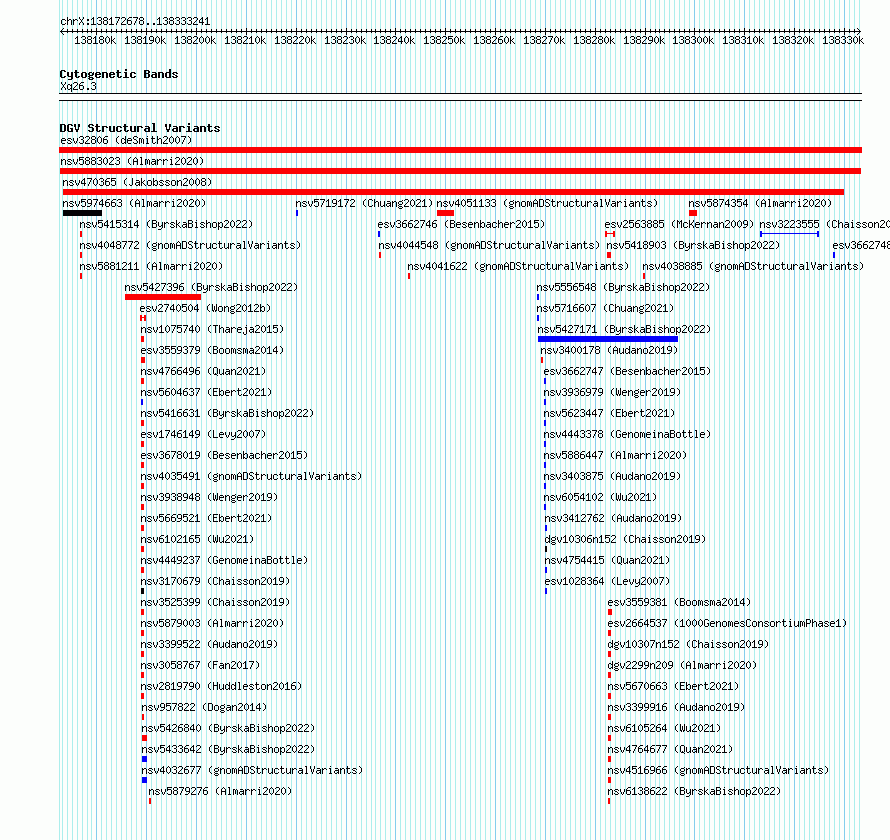Image resolution: width=890 pixels, height=840 pixels.
Task: Open esv2563885 (McKernan2009) label
Action: [x=679, y=224]
